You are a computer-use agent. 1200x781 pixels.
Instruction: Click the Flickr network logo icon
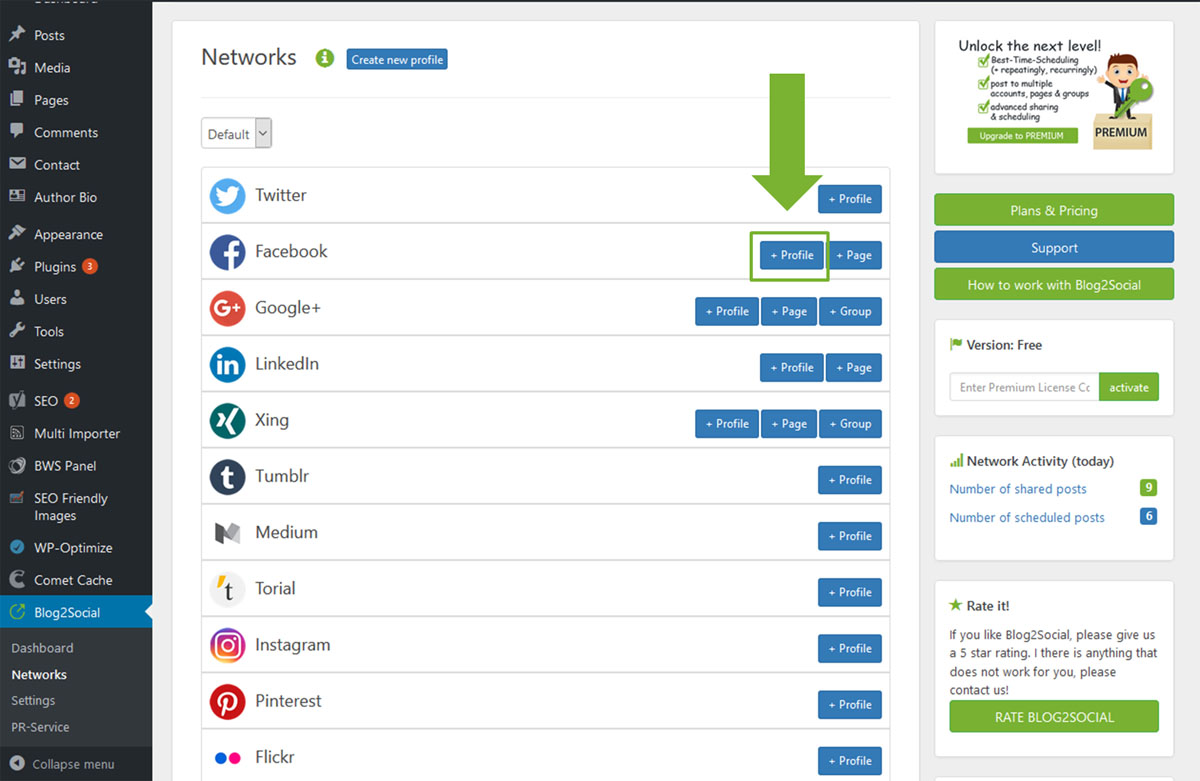point(228,757)
